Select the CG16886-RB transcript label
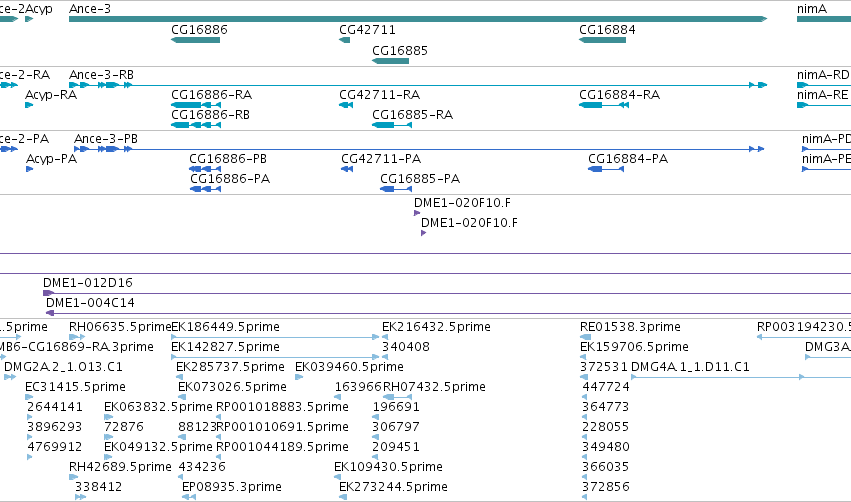The image size is (851, 502). tap(211, 115)
